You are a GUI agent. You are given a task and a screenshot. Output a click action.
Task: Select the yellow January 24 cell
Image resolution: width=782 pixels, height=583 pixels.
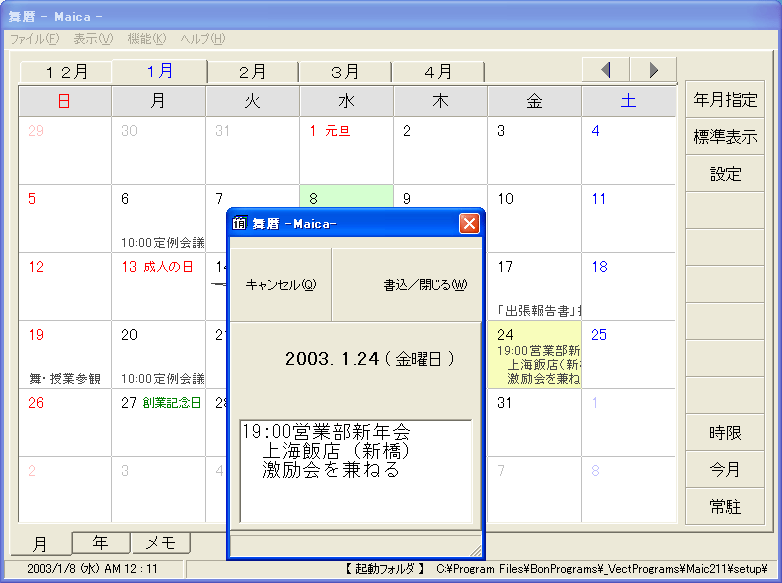tap(534, 354)
